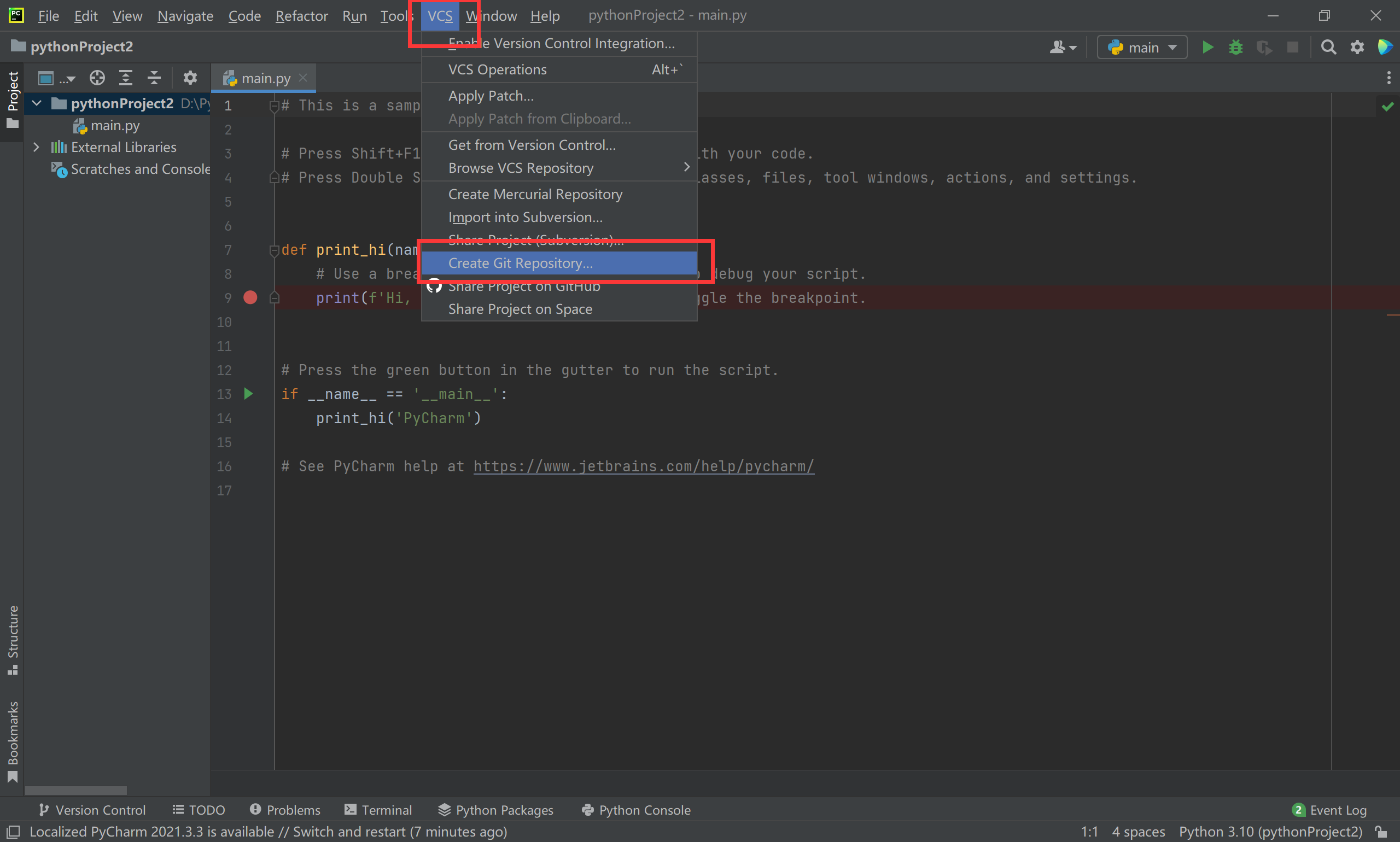Expand the External Libraries tree node
Viewport: 1400px width, 842px height.
click(x=36, y=147)
